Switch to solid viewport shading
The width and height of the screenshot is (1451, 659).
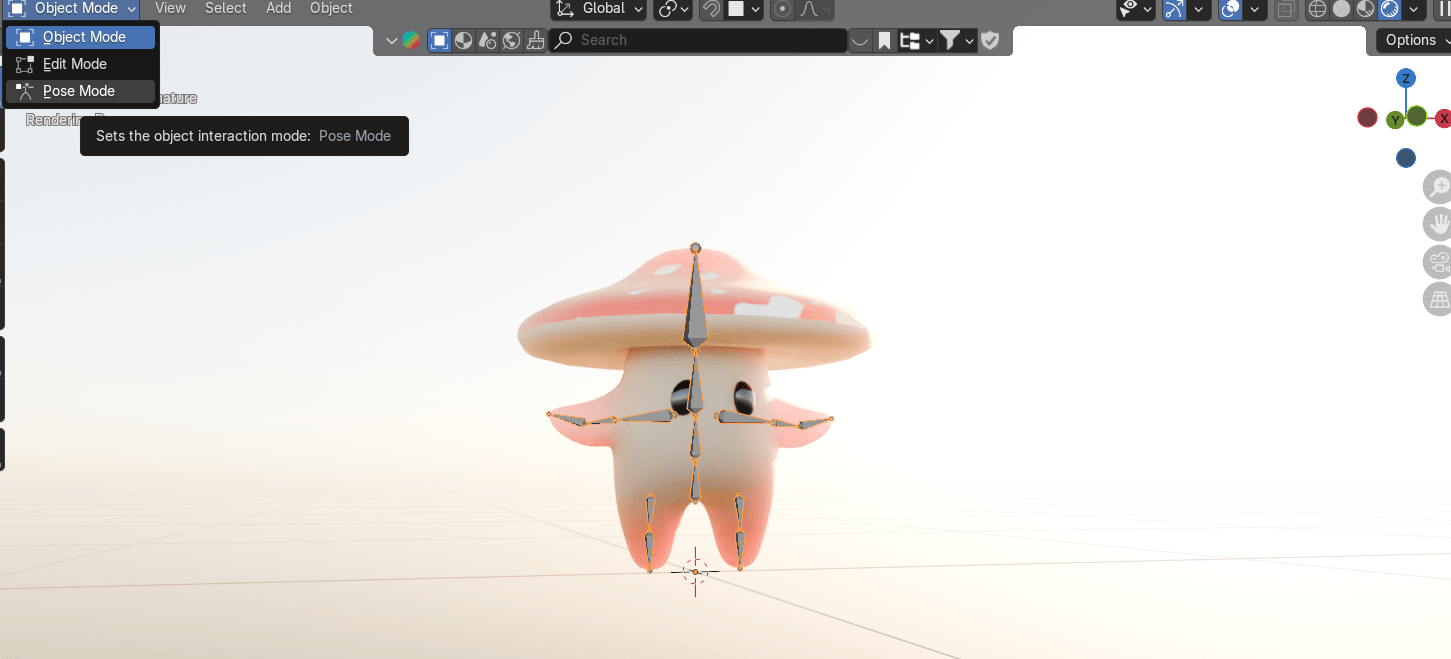[1341, 9]
